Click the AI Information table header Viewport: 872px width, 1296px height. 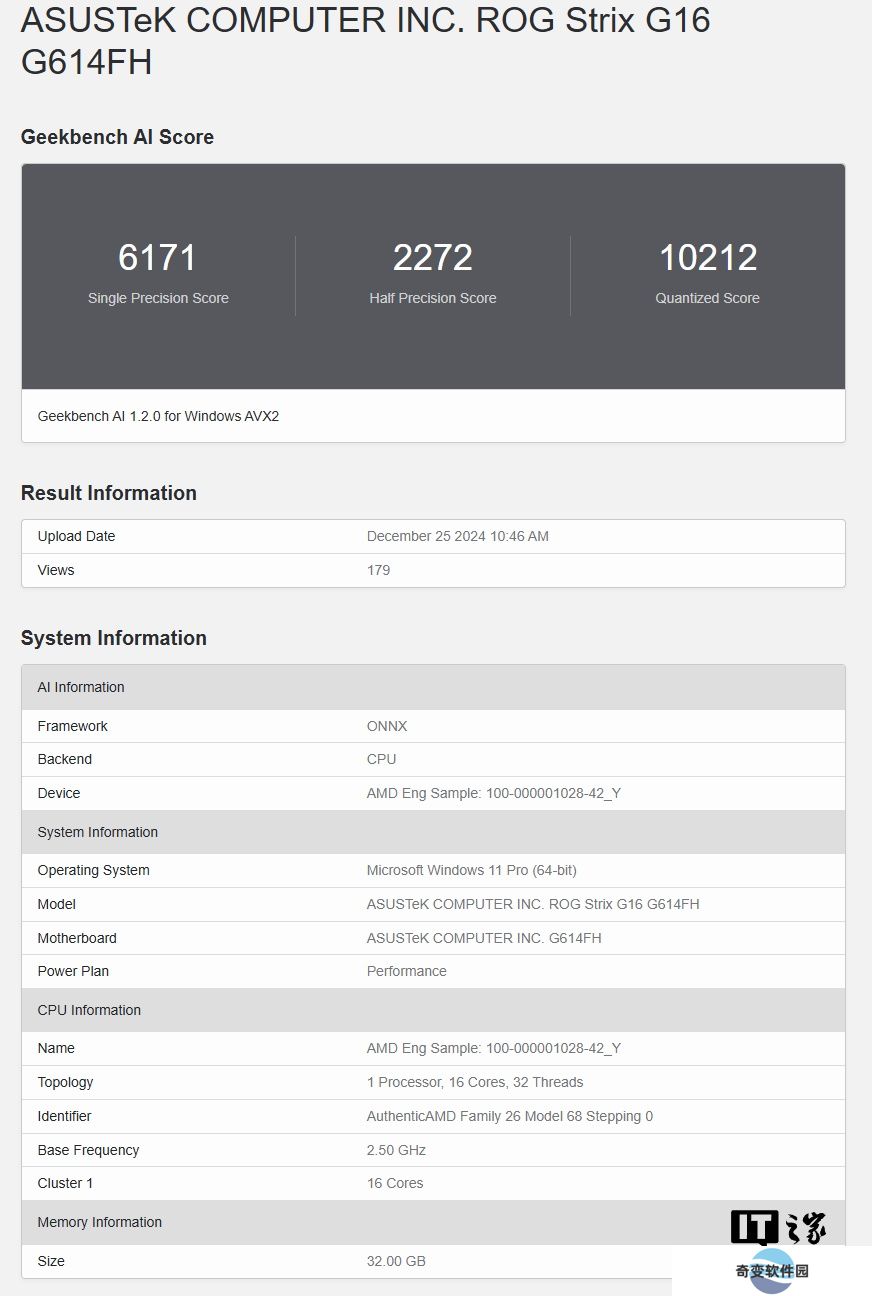coord(433,687)
